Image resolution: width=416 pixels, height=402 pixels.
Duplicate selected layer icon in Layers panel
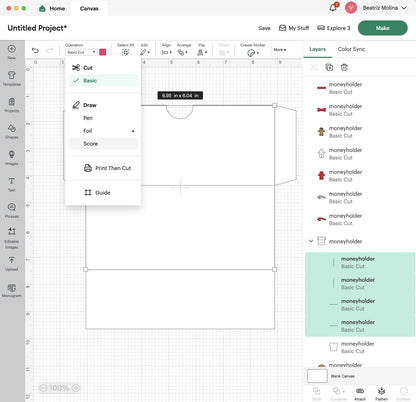click(x=329, y=67)
